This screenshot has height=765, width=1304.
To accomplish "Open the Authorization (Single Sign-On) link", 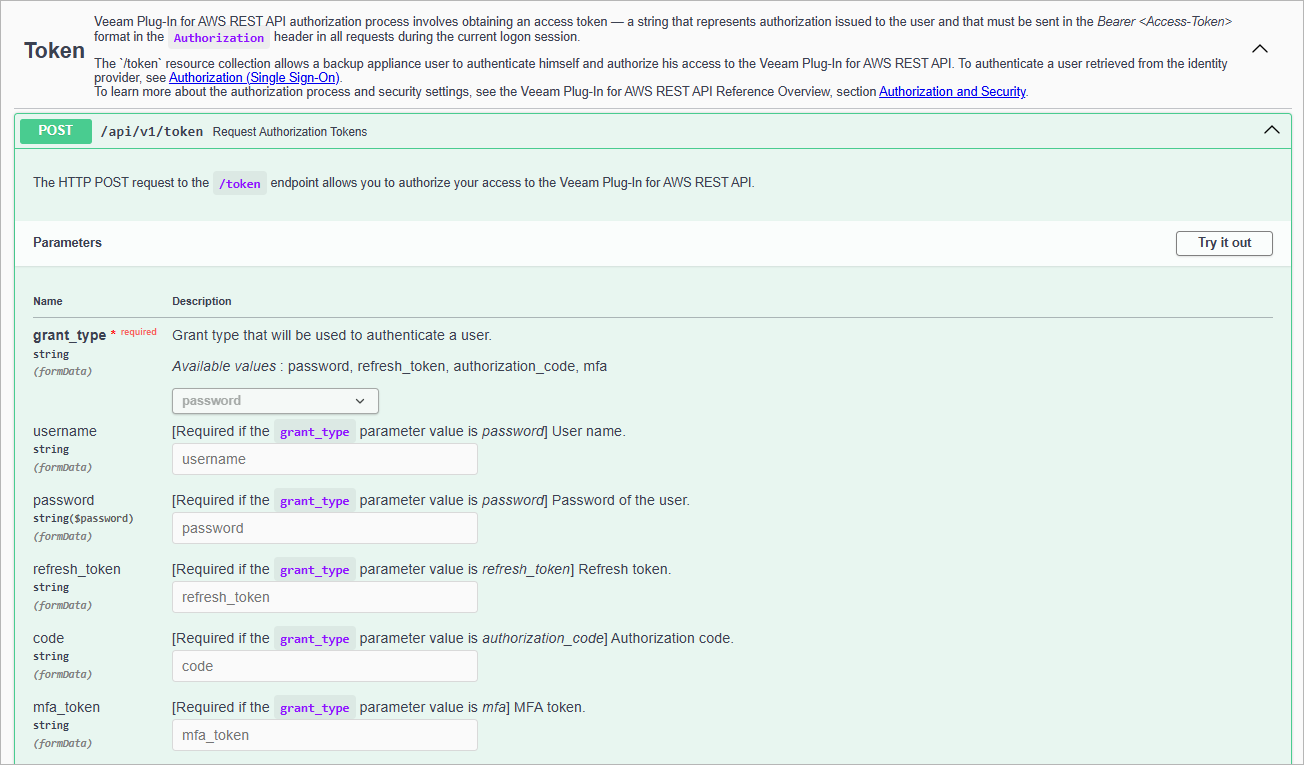I will tap(255, 78).
